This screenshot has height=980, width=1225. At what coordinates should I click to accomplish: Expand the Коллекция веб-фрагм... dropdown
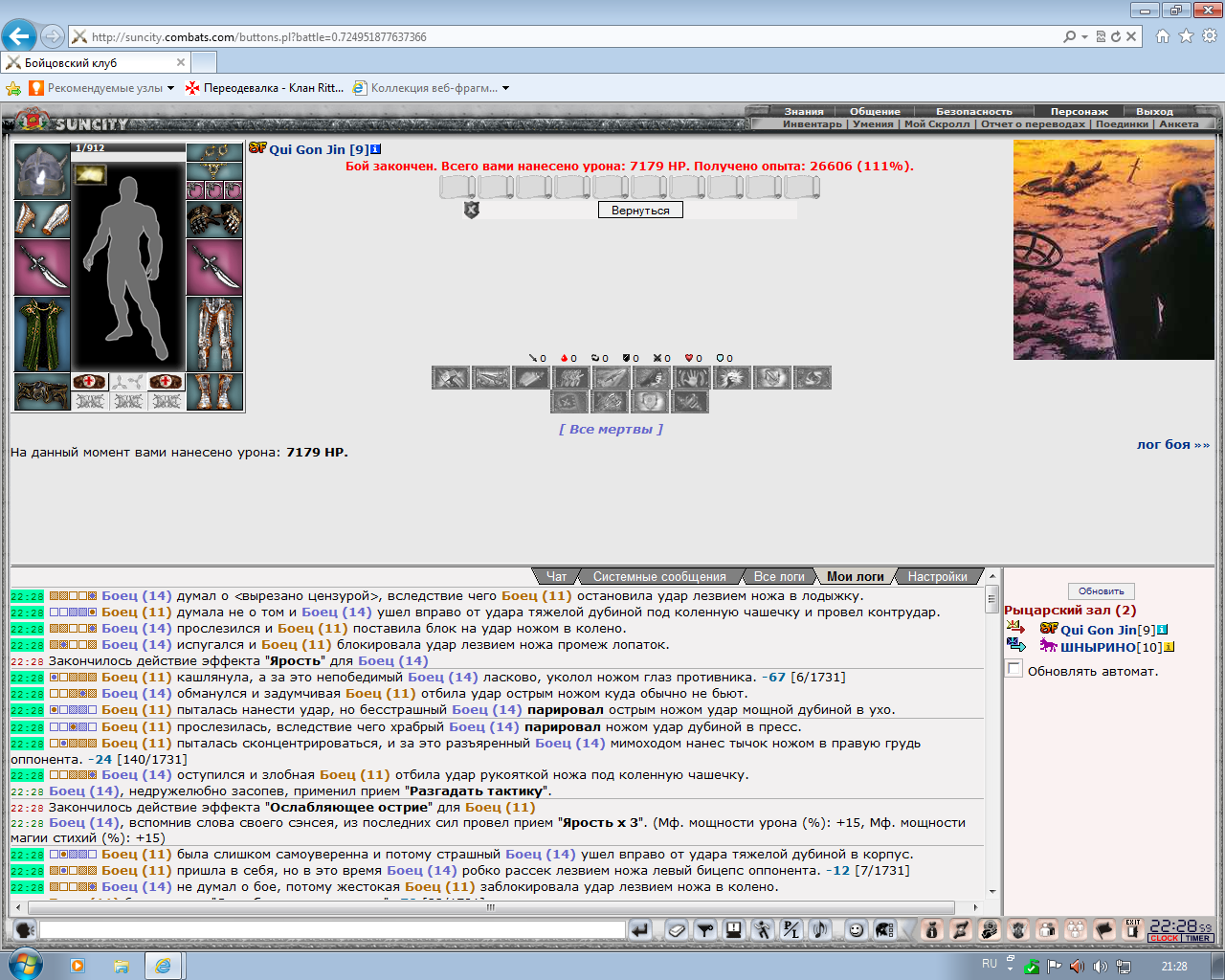pyautogui.click(x=506, y=88)
